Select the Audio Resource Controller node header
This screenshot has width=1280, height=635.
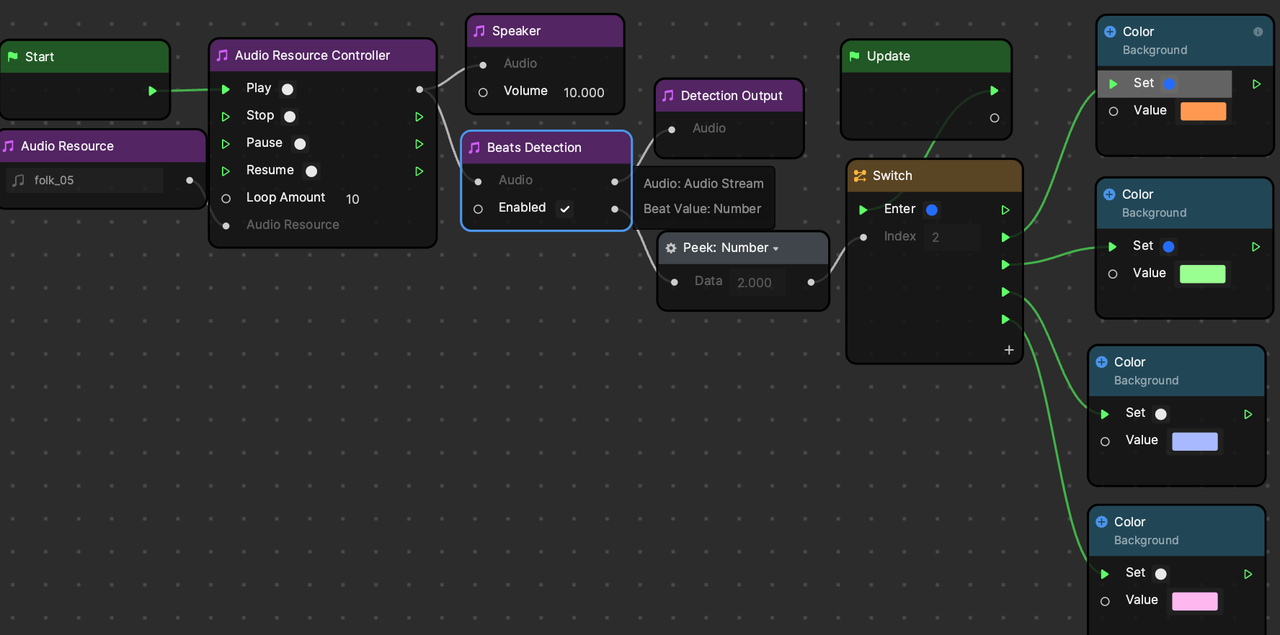click(322, 56)
